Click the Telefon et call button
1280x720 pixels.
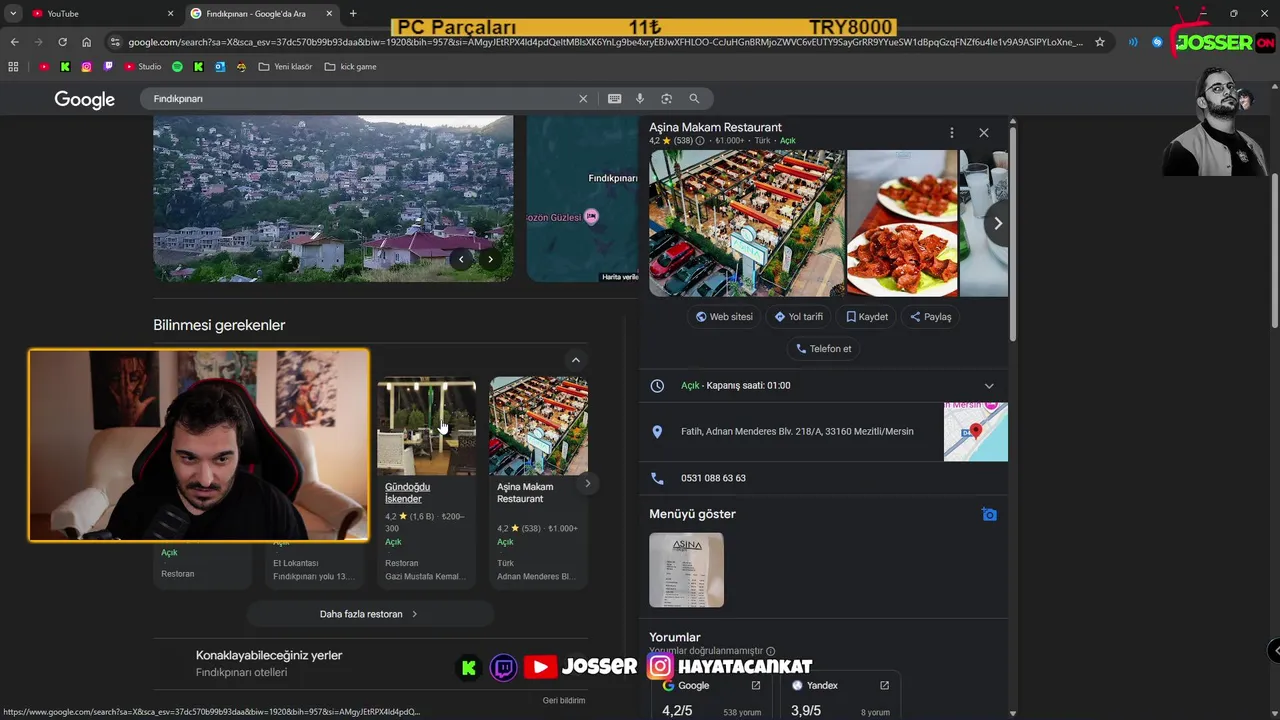pyautogui.click(x=824, y=349)
